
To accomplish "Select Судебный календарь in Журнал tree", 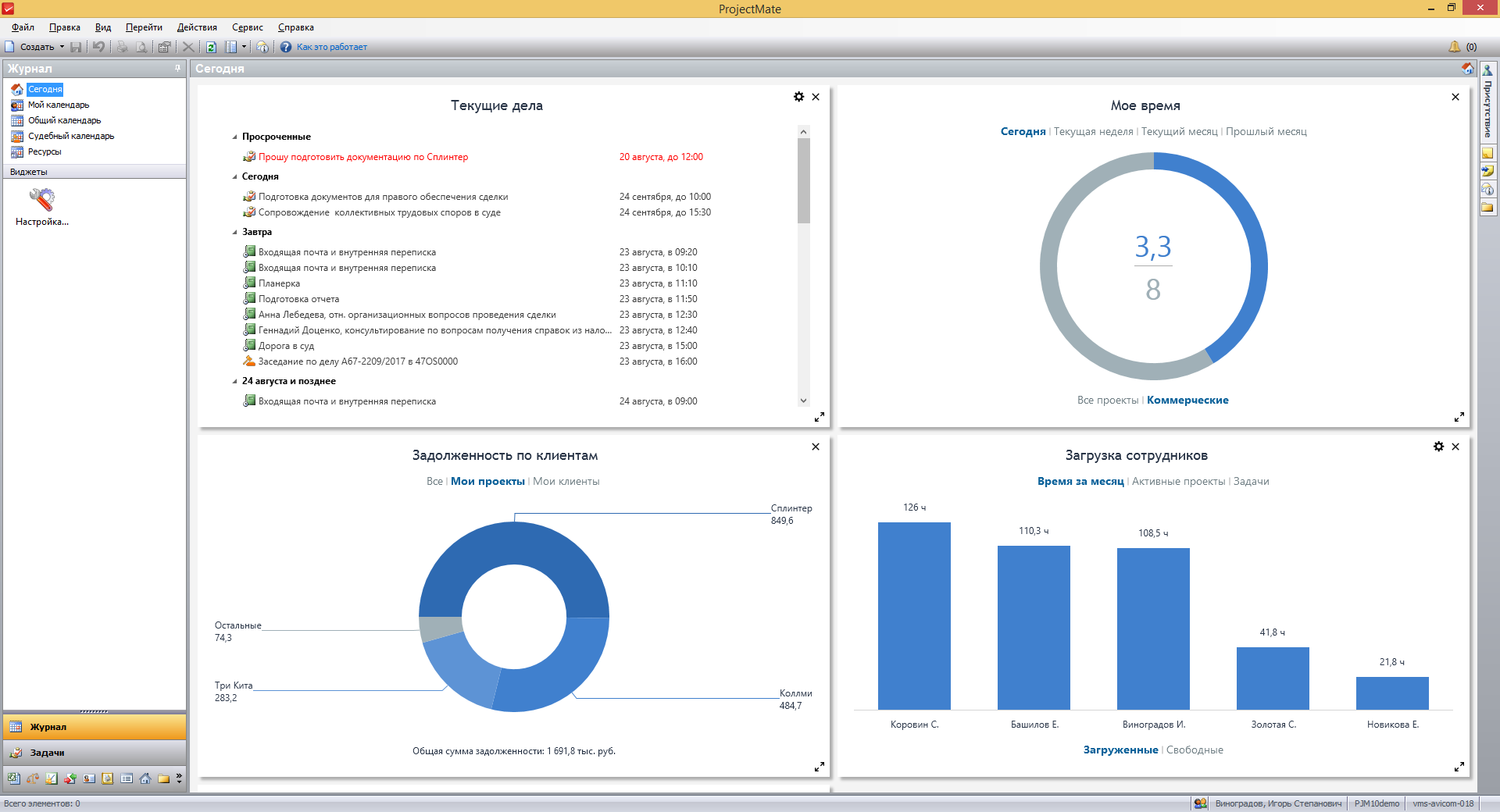I will tap(71, 136).
